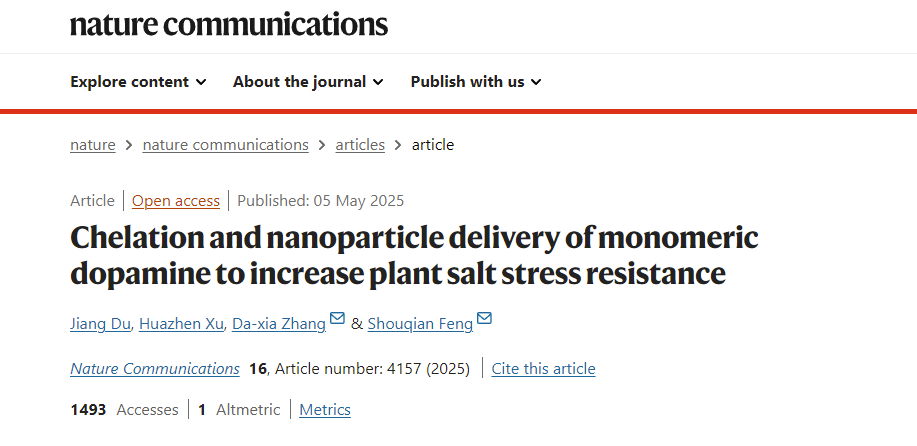Expand Publish with us menu
Image resolution: width=917 pixels, height=446 pixels.
[476, 82]
